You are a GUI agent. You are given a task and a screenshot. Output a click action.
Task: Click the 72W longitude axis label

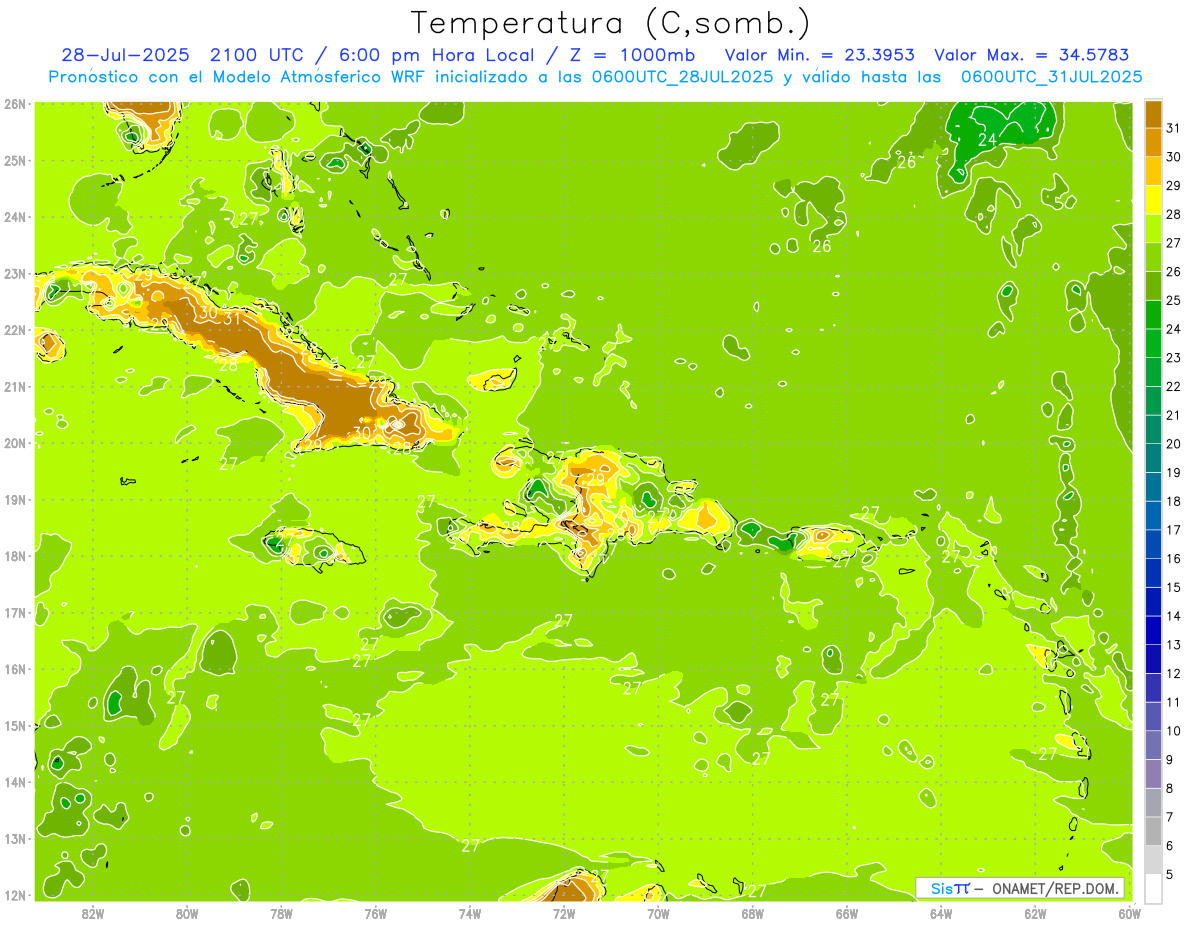[x=564, y=913]
